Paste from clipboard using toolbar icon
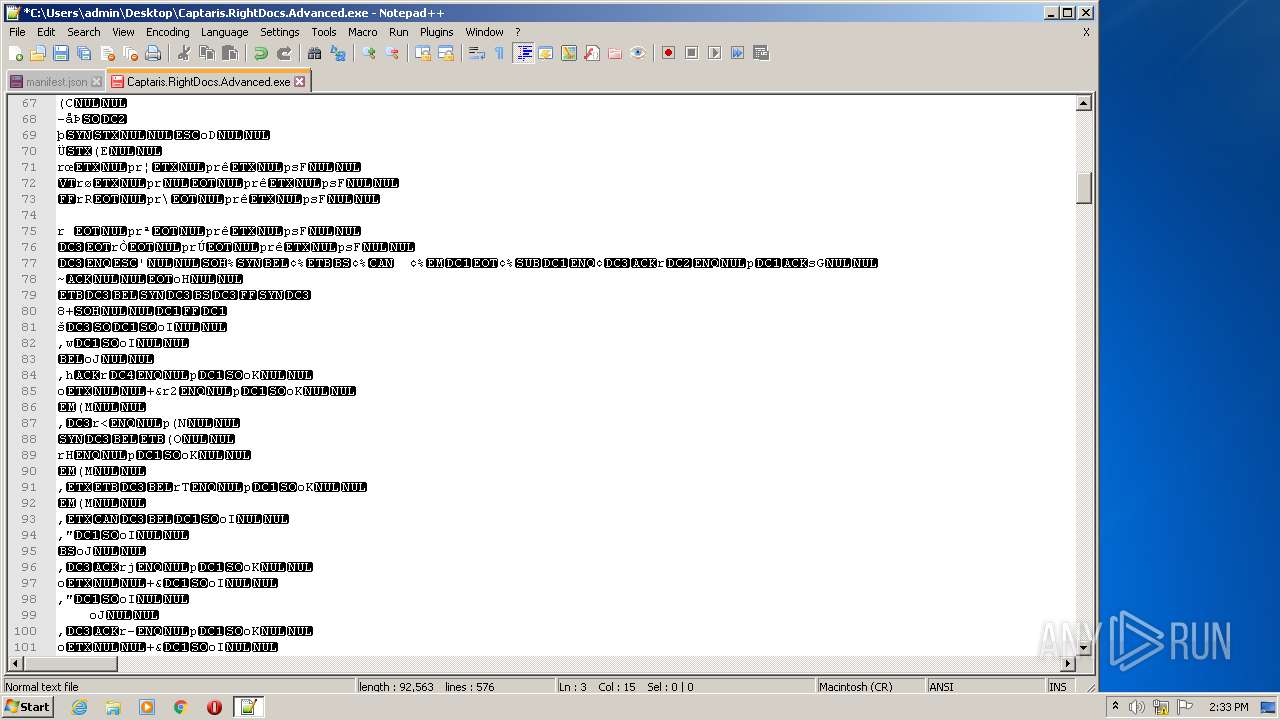Screen dimensions: 1280x720 point(229,53)
